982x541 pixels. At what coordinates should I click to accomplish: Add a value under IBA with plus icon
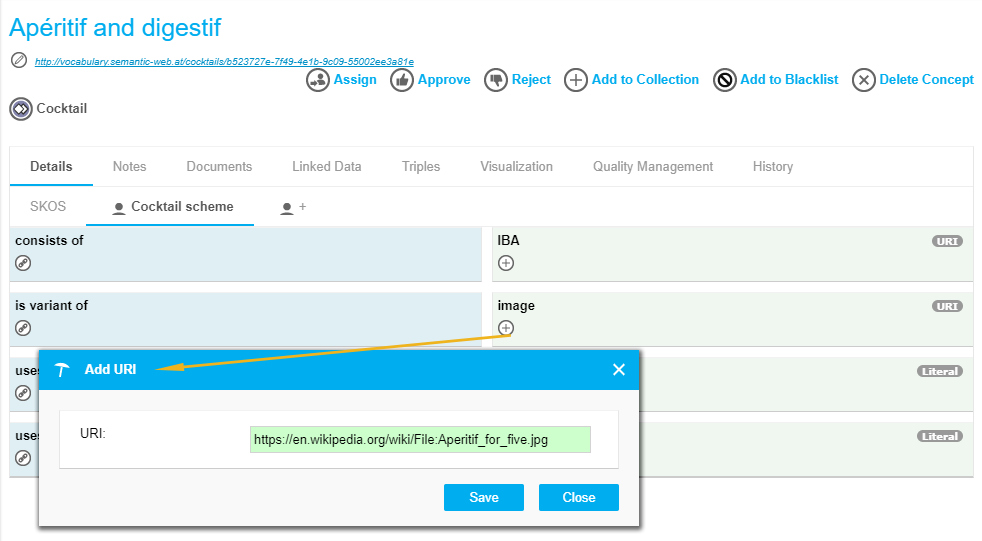[506, 263]
